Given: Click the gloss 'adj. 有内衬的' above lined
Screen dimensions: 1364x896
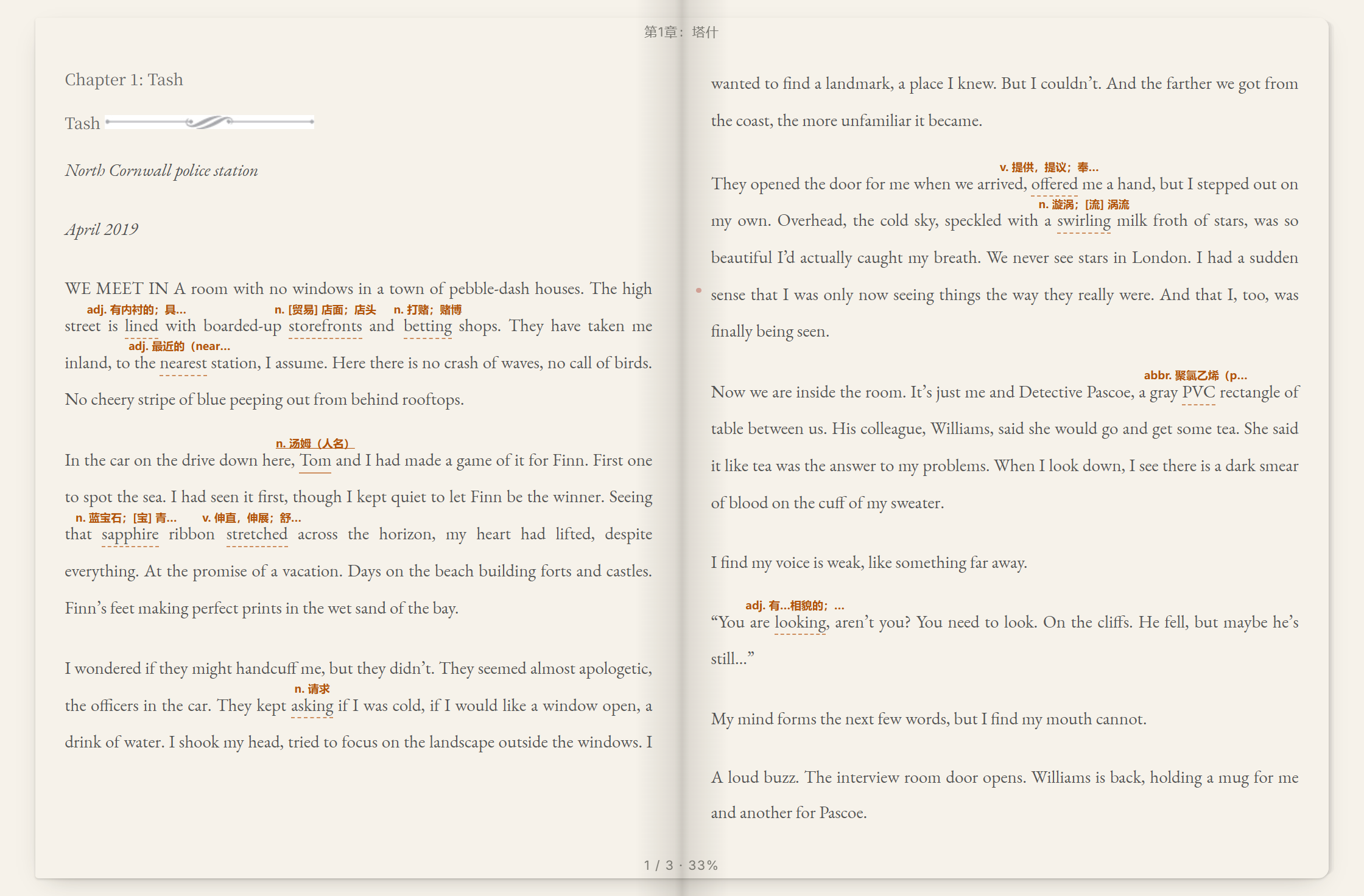Looking at the screenshot, I should click(x=136, y=310).
